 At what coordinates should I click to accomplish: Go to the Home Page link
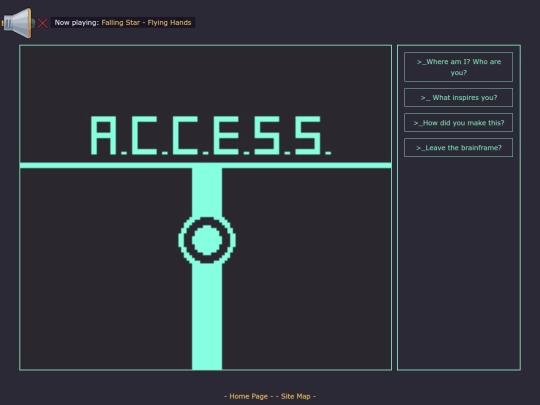coord(248,396)
